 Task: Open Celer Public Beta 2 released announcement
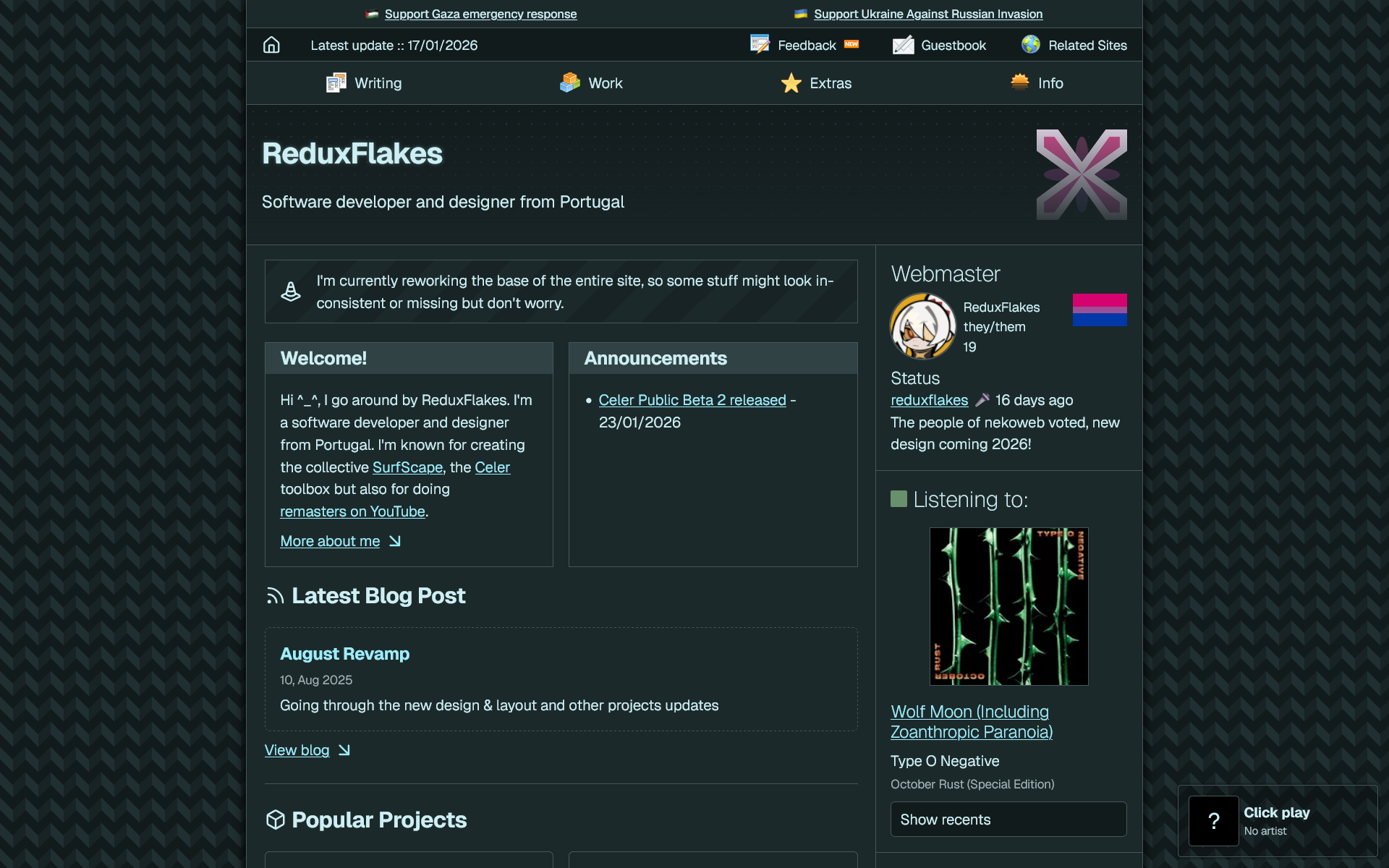(692, 400)
